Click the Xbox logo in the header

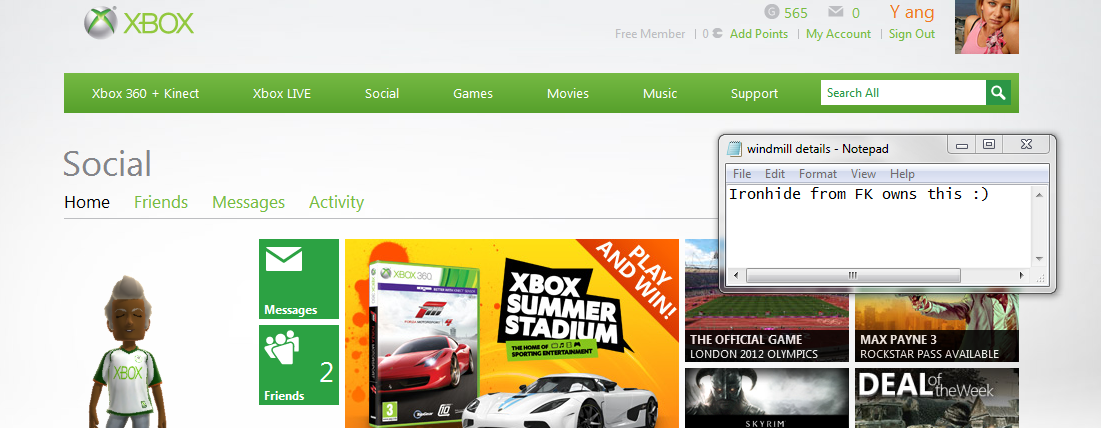click(138, 23)
